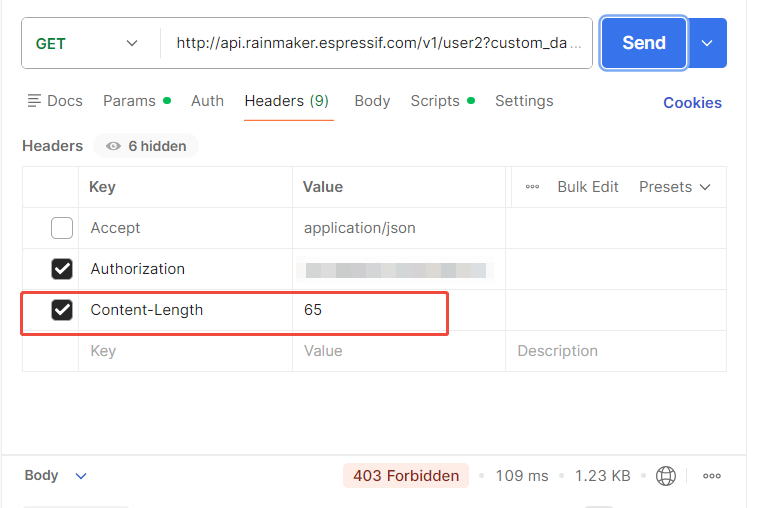Open the GET method dropdown
The width and height of the screenshot is (757, 508).
(88, 43)
